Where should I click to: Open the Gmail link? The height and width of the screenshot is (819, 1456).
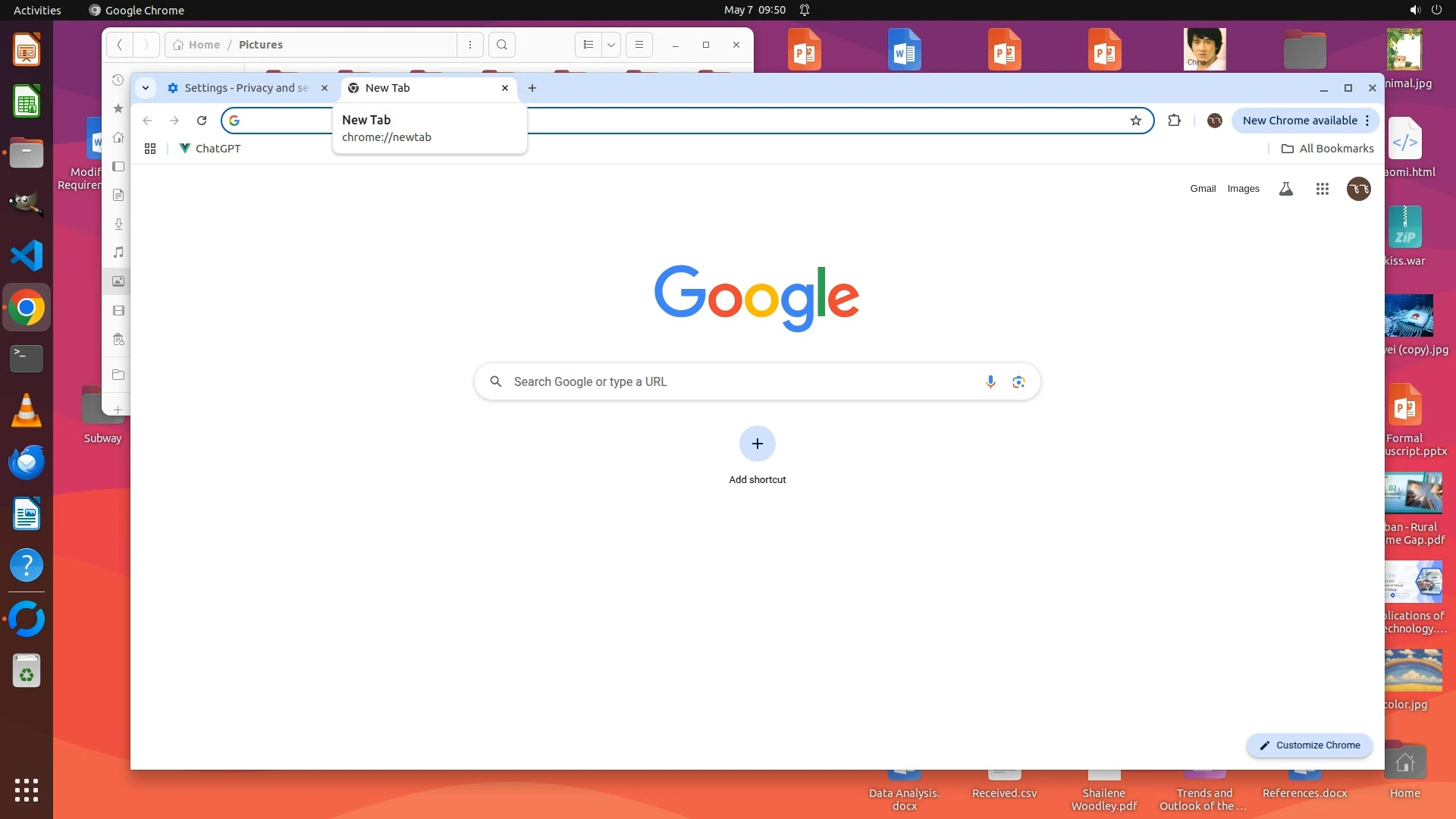tap(1203, 189)
